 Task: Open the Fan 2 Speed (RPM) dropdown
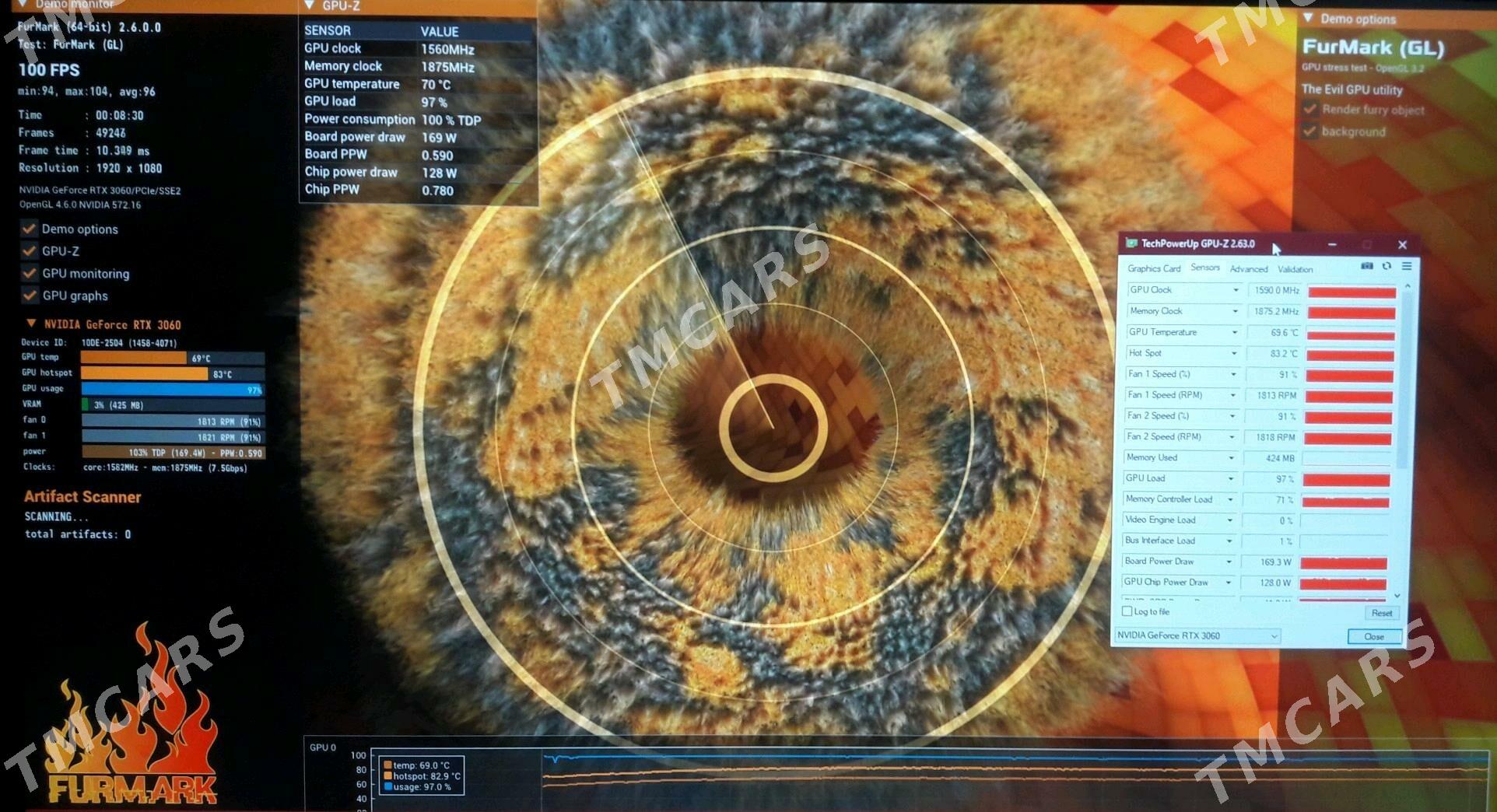pyautogui.click(x=1232, y=437)
